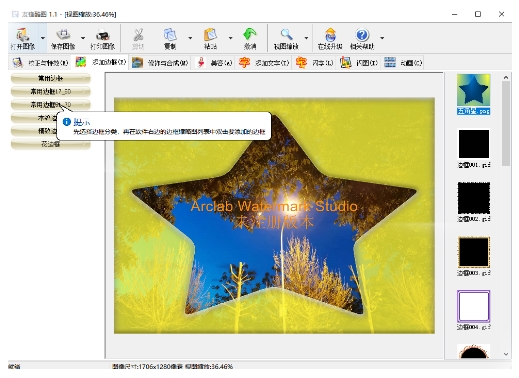Open the dropdown arrow next to View Zoom
Screen dimensions: 519x378
tap(306, 38)
